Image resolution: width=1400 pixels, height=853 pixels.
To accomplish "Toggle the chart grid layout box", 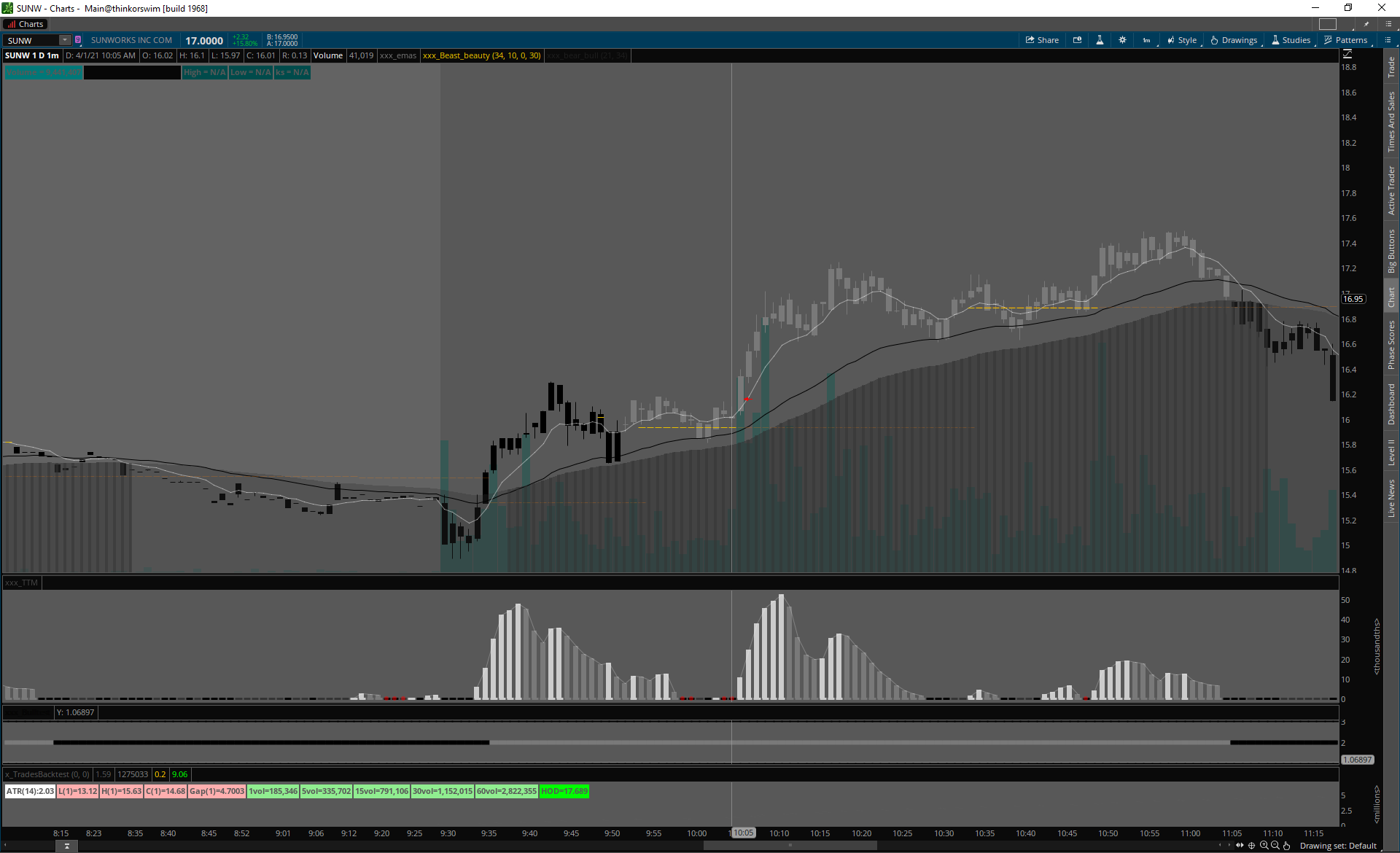I will 1328,24.
